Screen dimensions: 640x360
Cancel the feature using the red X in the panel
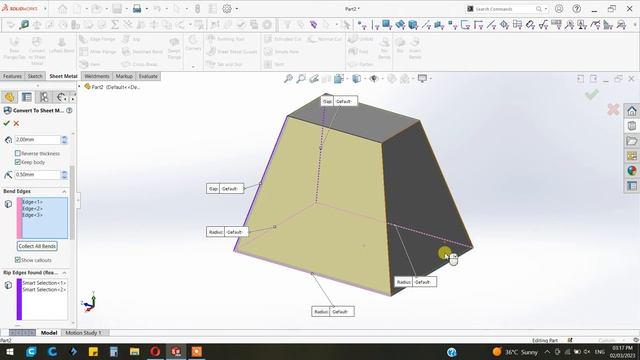(x=16, y=123)
